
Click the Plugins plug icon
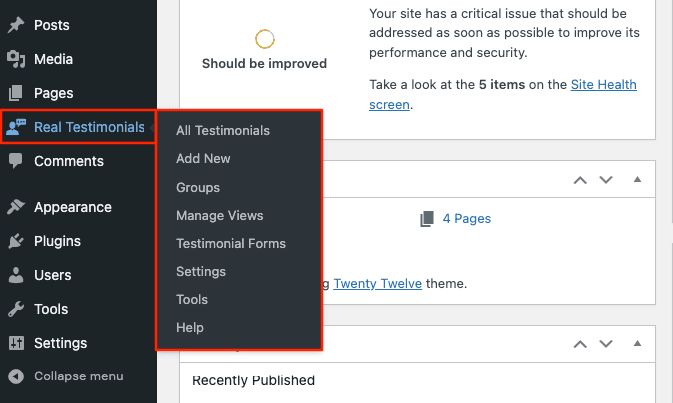point(16,241)
